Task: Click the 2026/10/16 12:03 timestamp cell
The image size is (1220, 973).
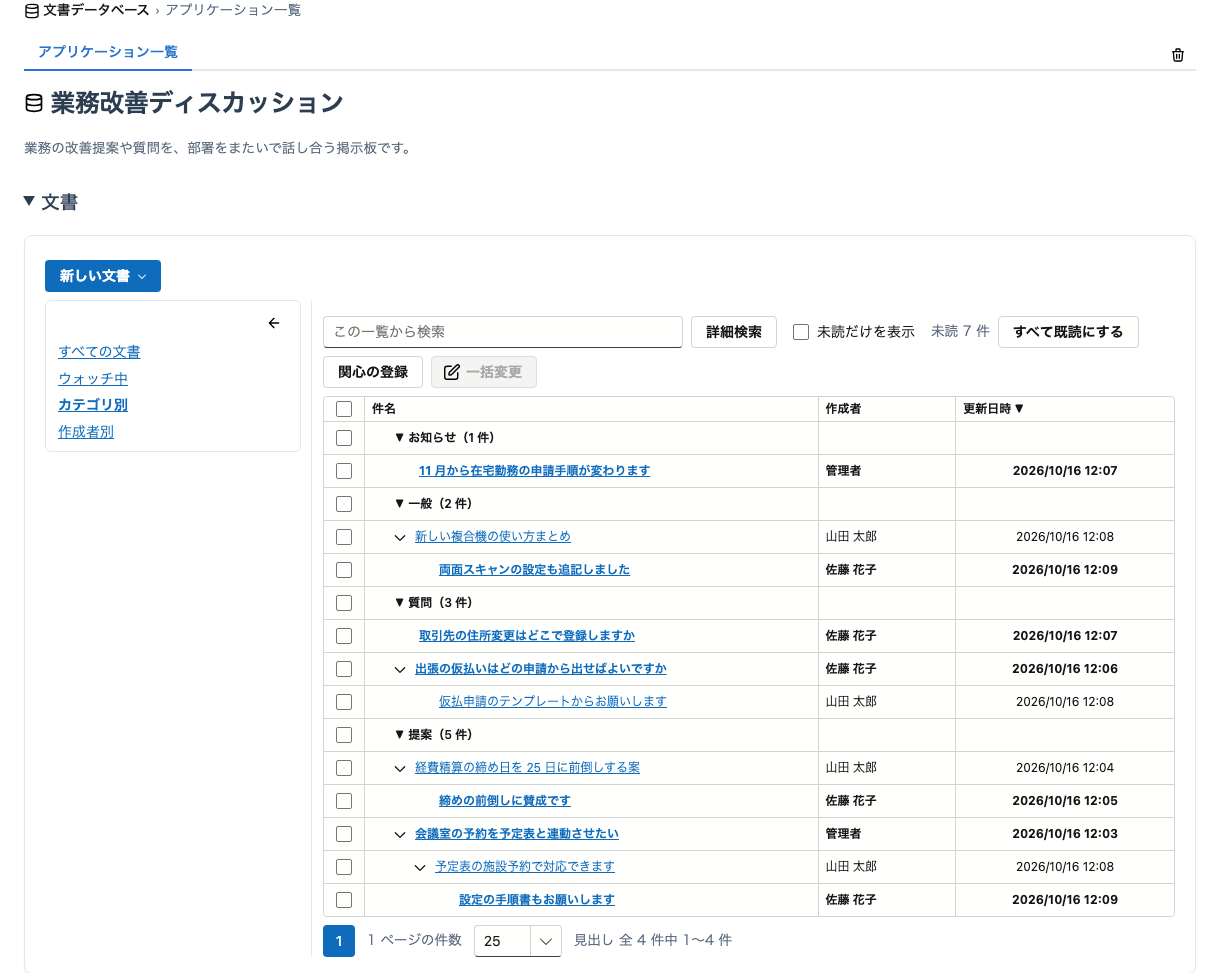Action: (1065, 834)
